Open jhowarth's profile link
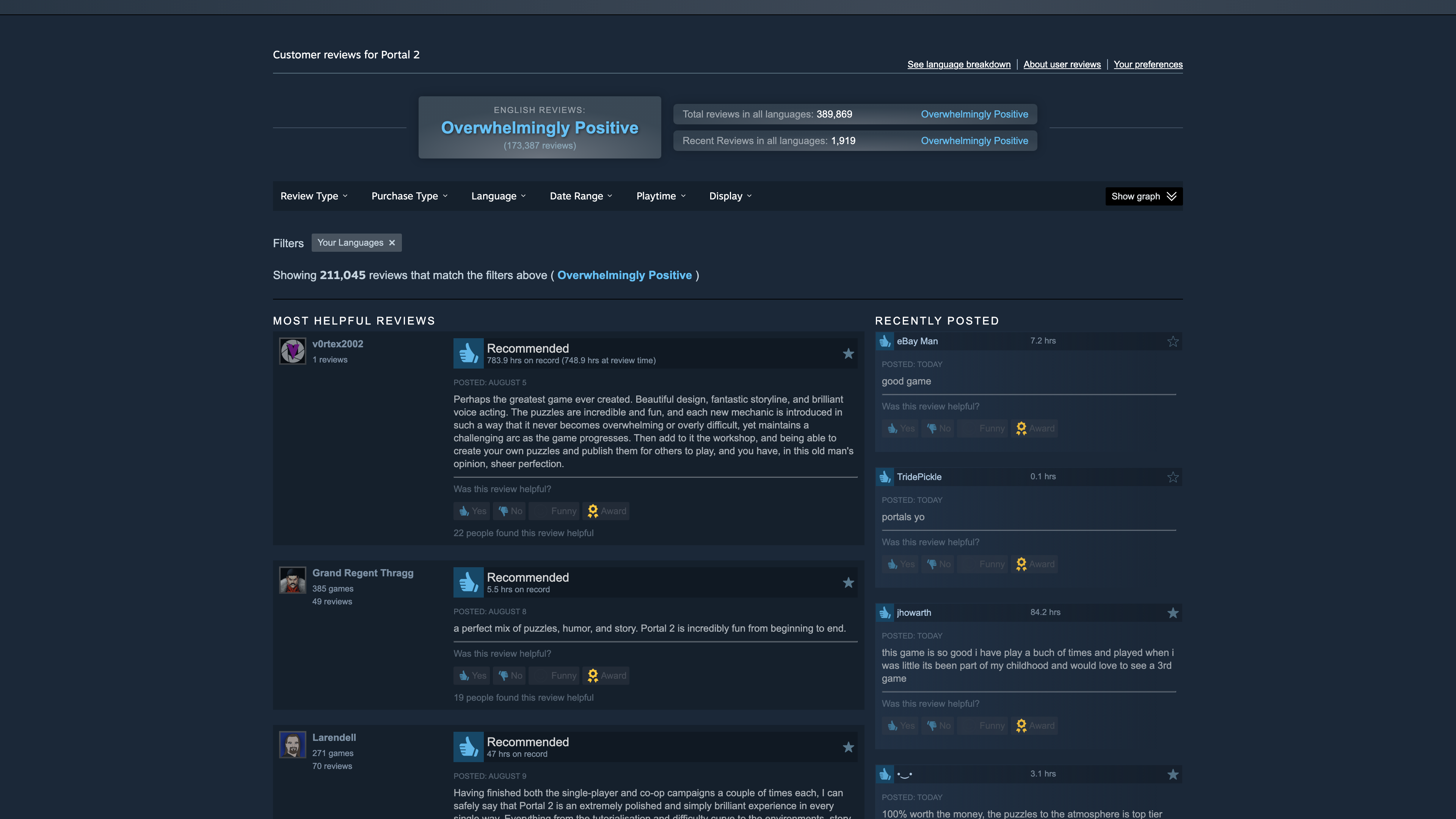Screen dimensions: 1456x819 (x=913, y=612)
